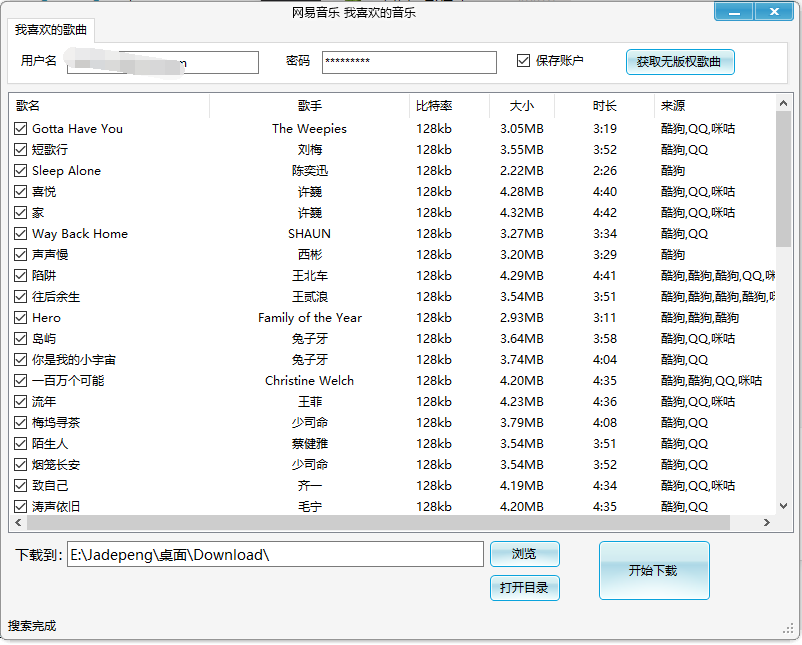
Task: Select artist Family of the Year
Action: [x=309, y=318]
